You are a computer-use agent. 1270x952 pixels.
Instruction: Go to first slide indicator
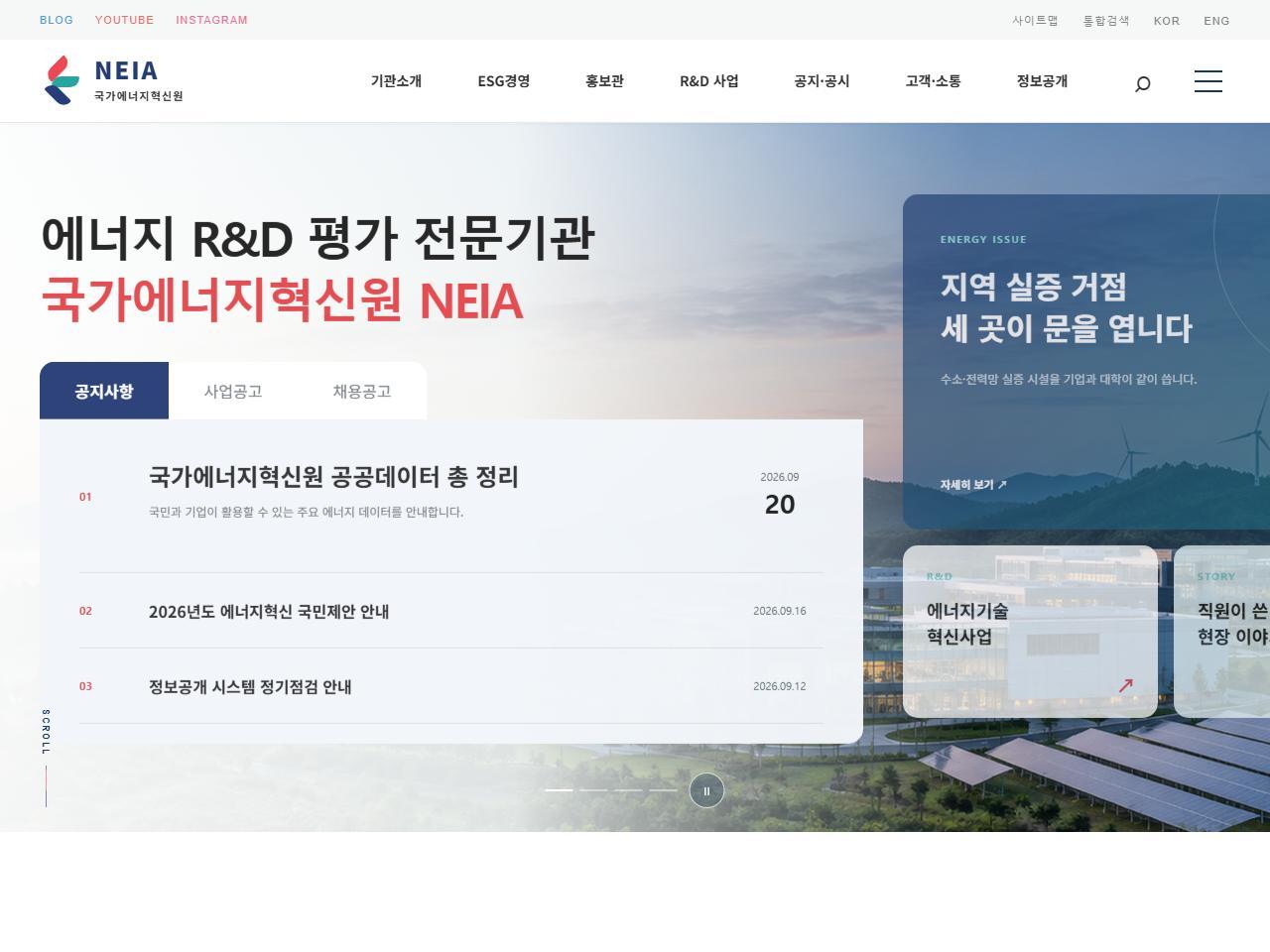tap(559, 790)
